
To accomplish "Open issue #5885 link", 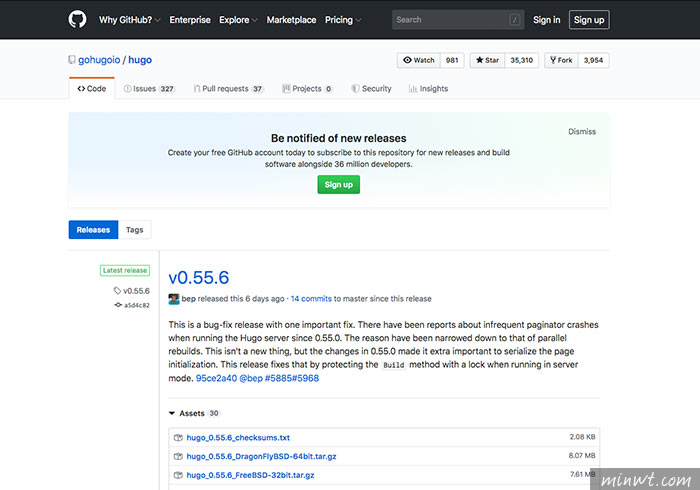I will (x=279, y=378).
